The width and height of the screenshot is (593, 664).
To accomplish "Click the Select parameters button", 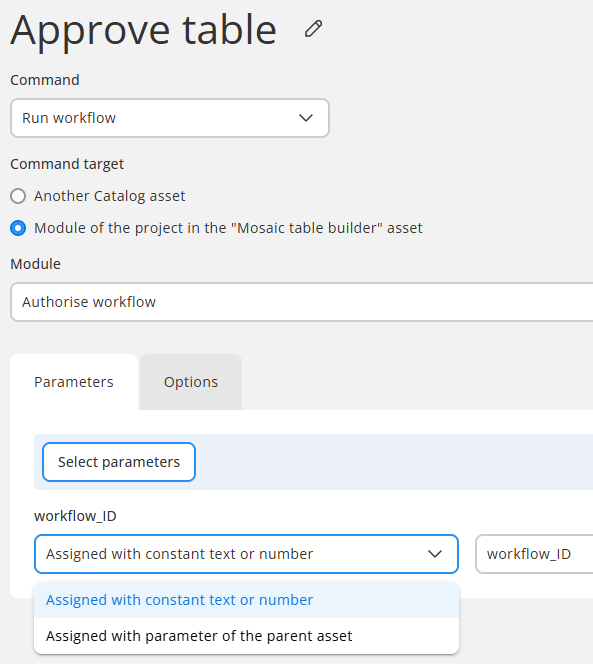I will pyautogui.click(x=119, y=462).
